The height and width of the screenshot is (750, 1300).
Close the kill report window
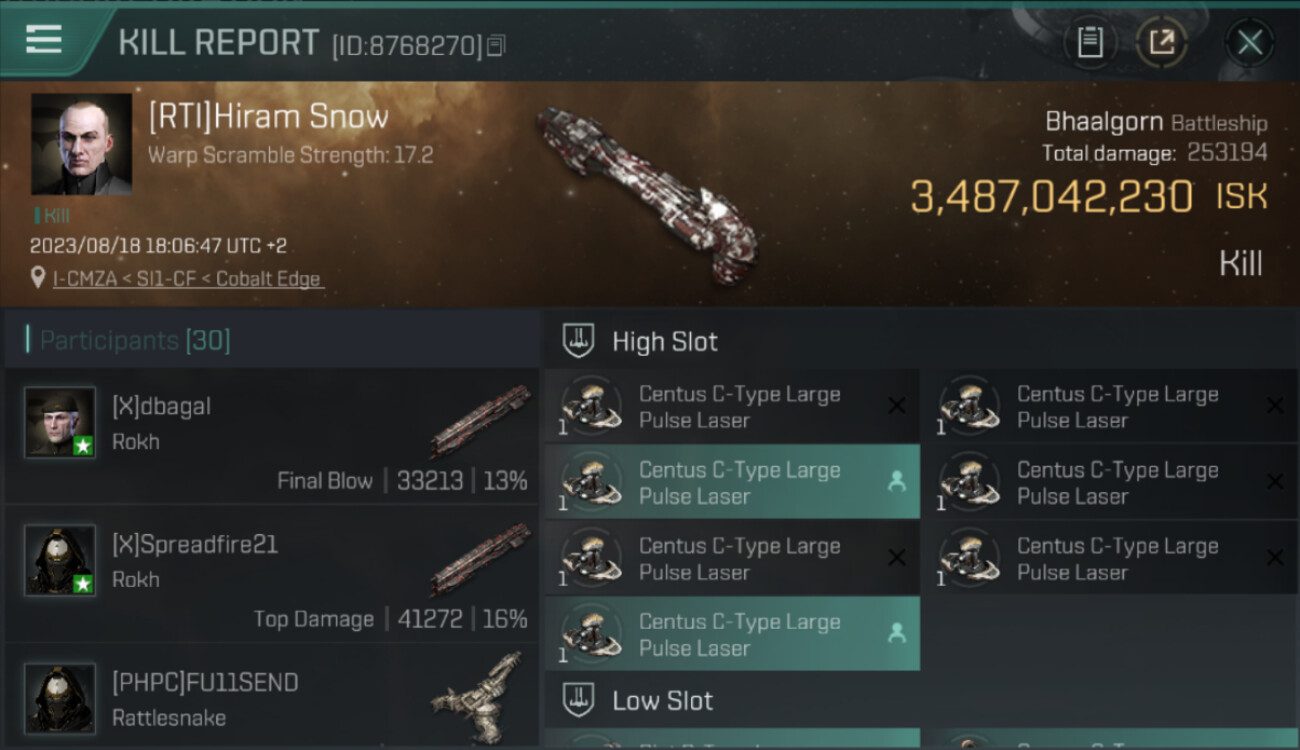tap(1249, 42)
